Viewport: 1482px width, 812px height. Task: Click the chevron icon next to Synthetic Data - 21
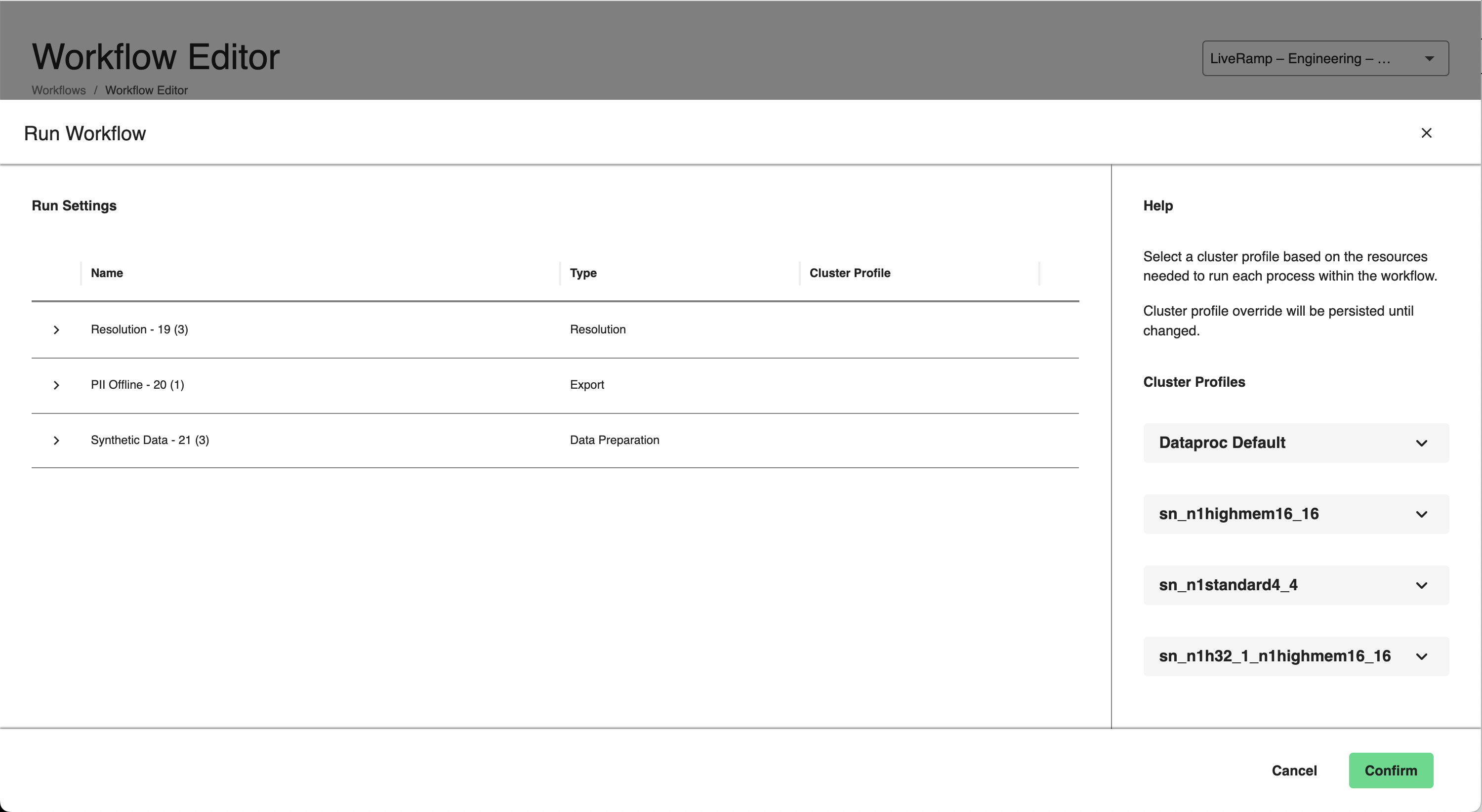point(56,439)
